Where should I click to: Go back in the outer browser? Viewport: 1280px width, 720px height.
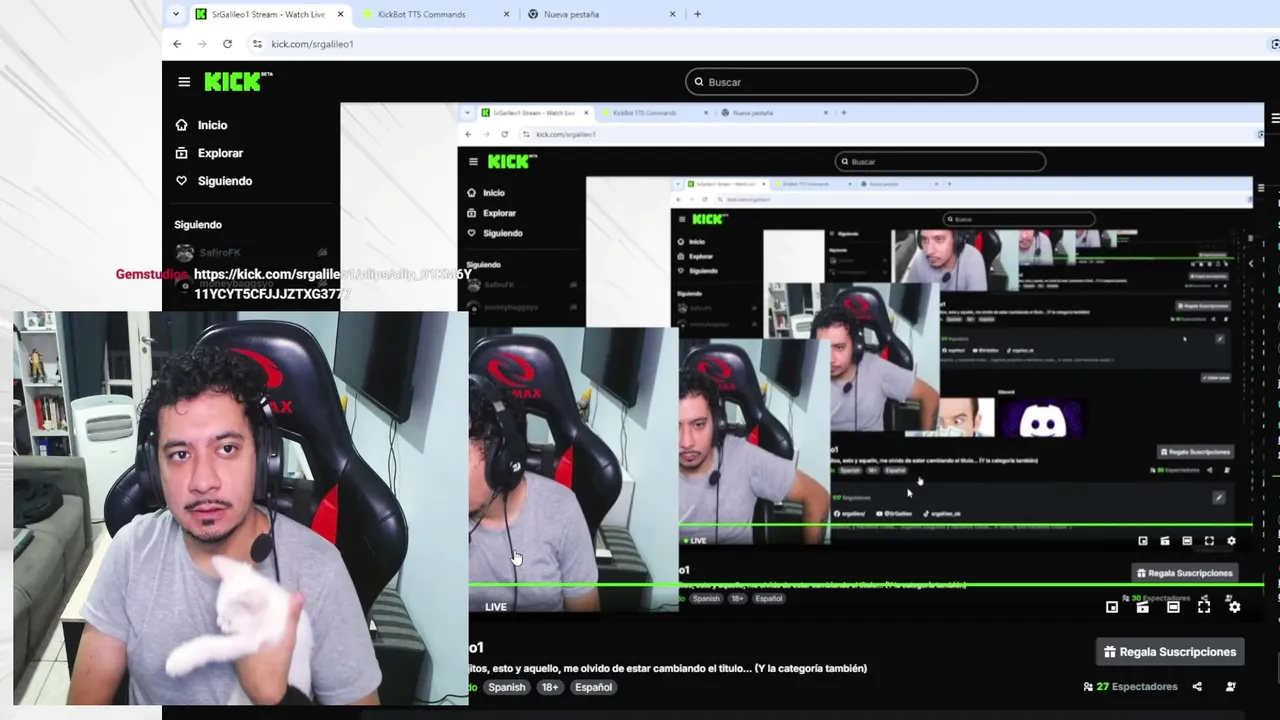[x=177, y=44]
